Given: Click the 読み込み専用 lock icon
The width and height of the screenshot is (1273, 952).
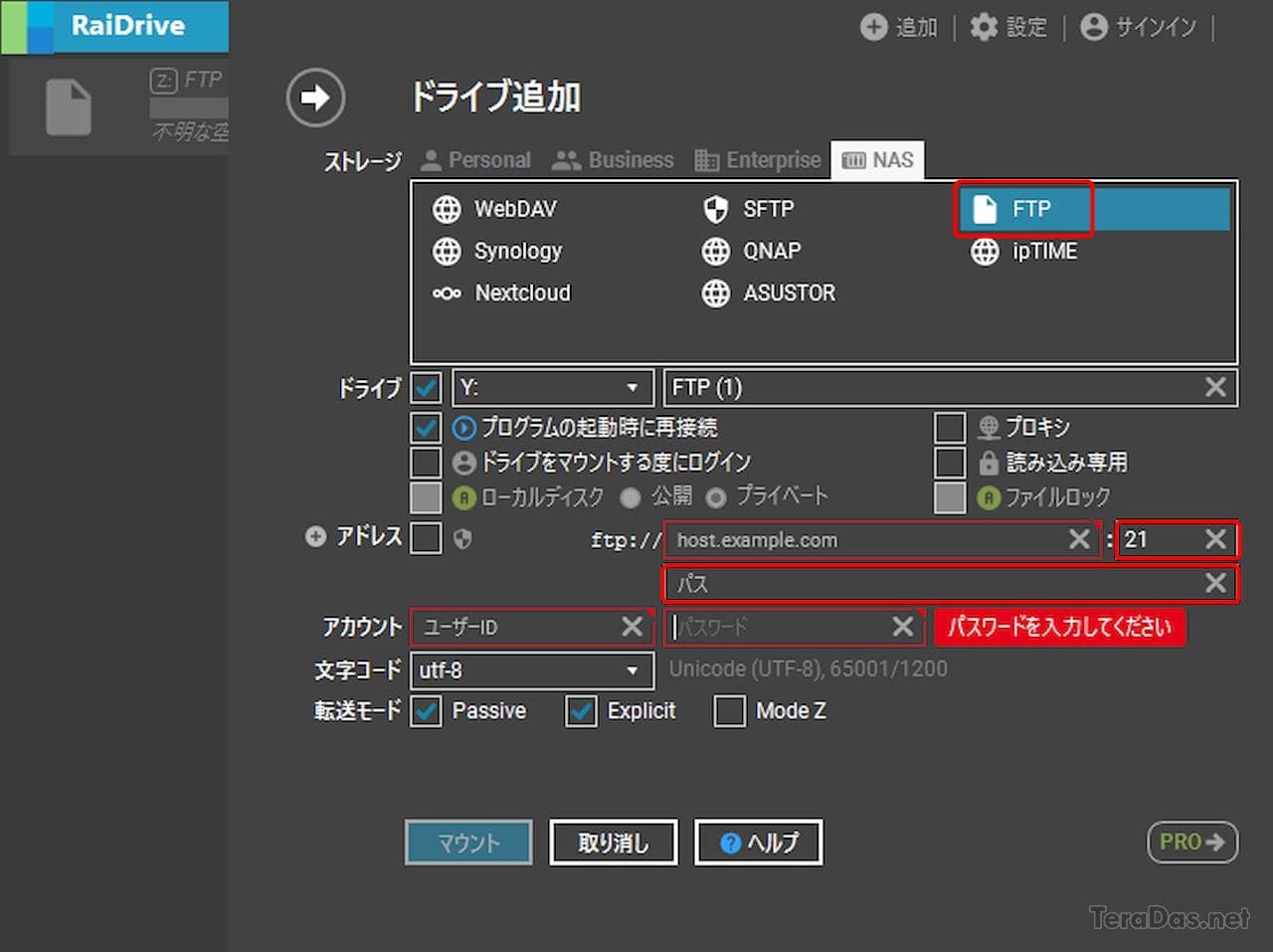Looking at the screenshot, I should point(989,463).
